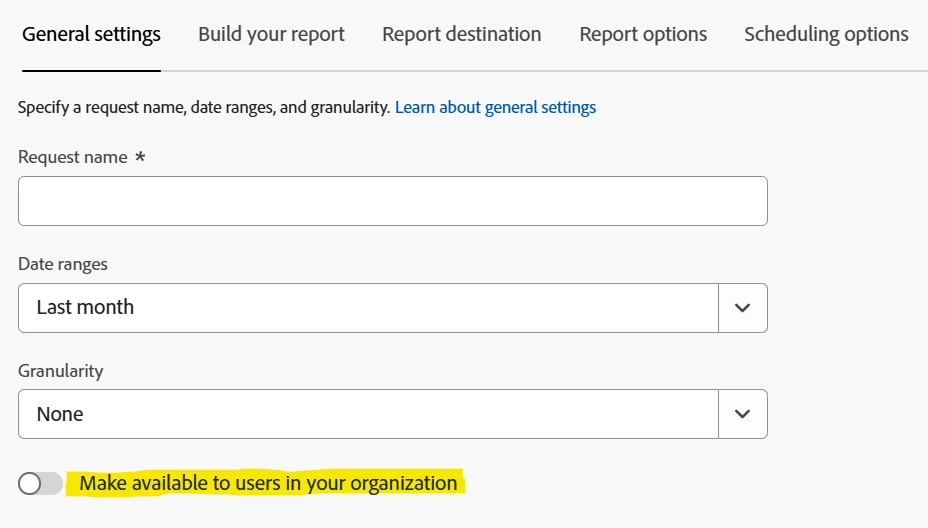Click the 'Last month' selected value text

tap(85, 308)
